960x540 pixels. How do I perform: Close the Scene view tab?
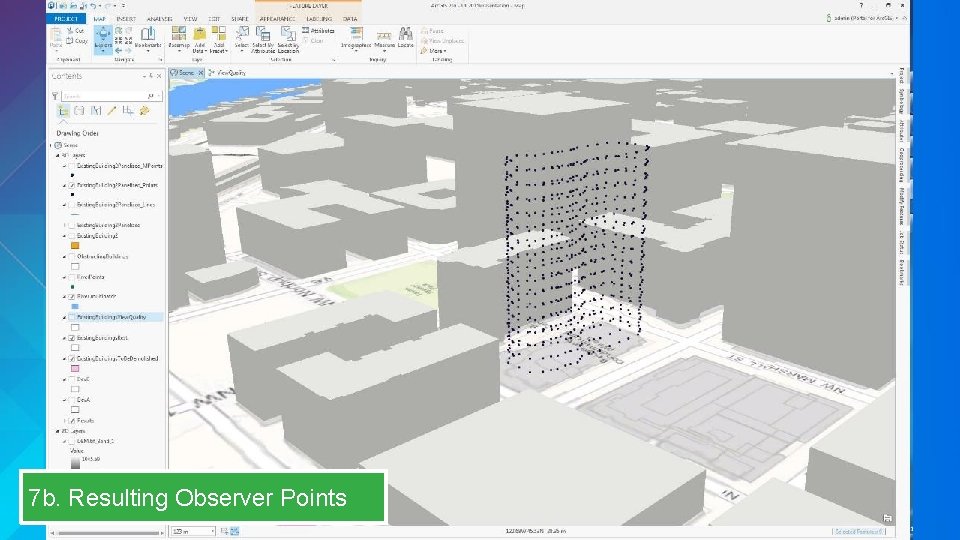pos(200,73)
